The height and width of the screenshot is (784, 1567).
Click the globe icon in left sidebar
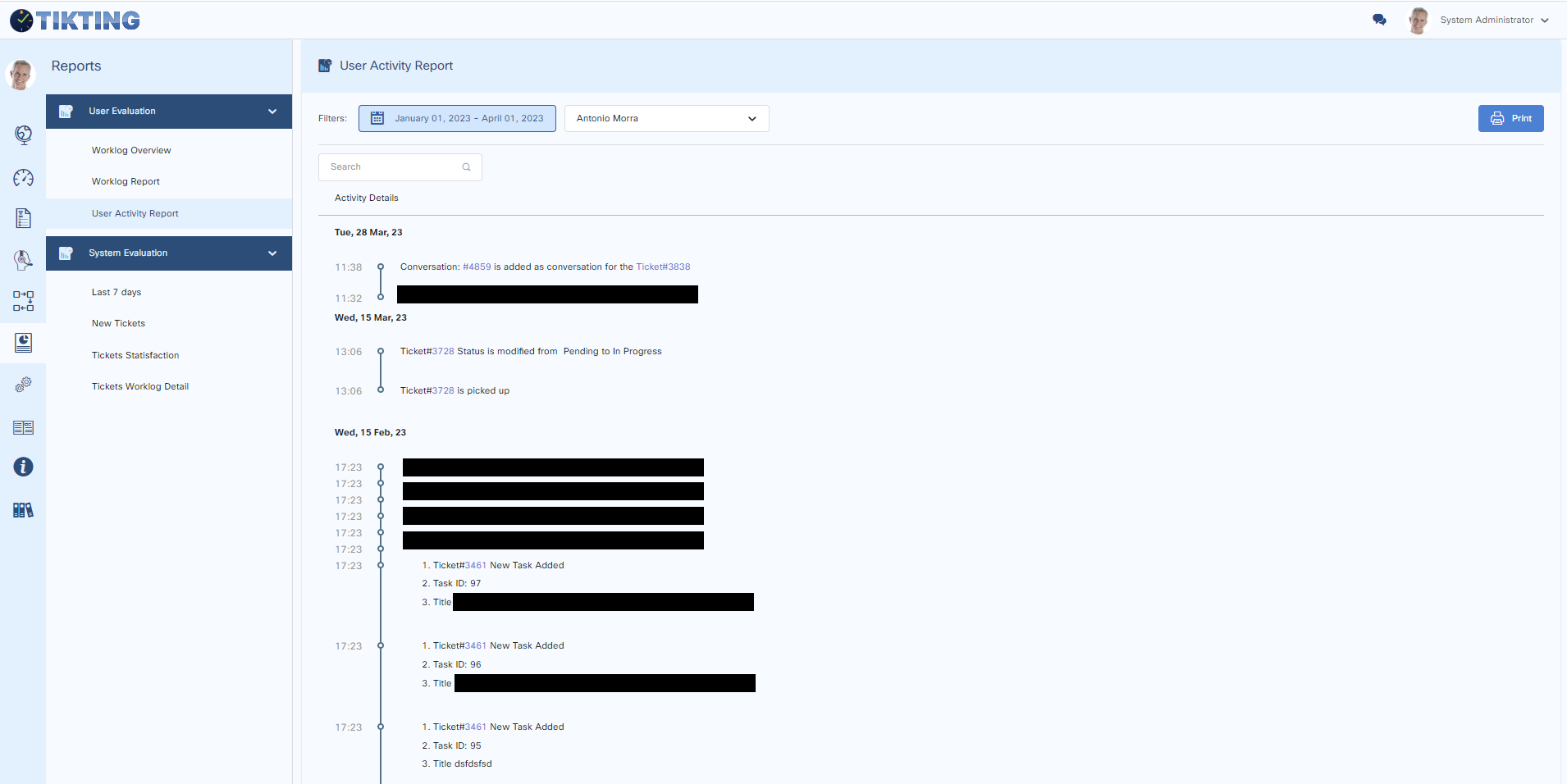click(23, 134)
